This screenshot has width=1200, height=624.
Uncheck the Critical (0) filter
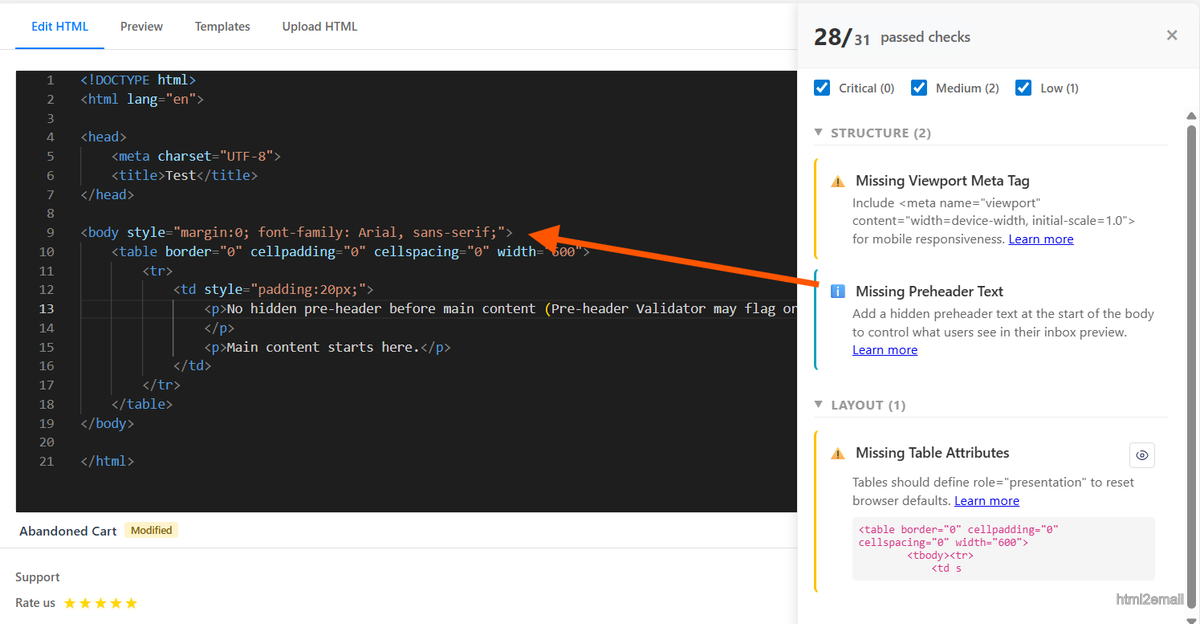point(821,87)
